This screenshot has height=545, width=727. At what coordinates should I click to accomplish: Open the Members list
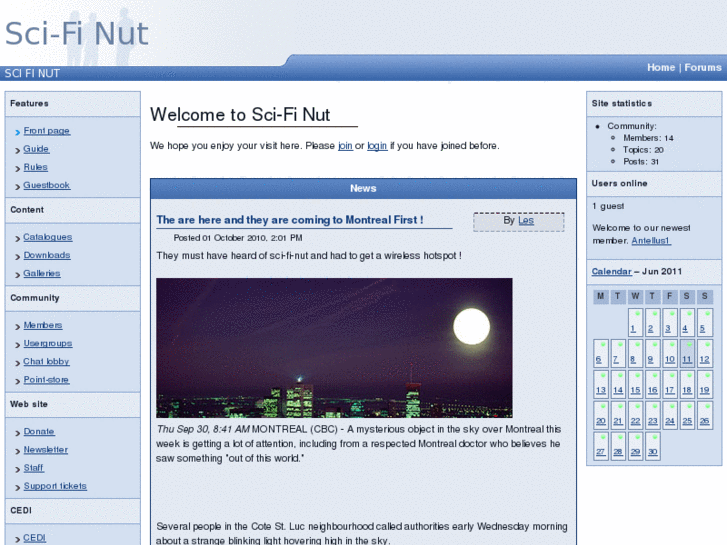pos(42,325)
